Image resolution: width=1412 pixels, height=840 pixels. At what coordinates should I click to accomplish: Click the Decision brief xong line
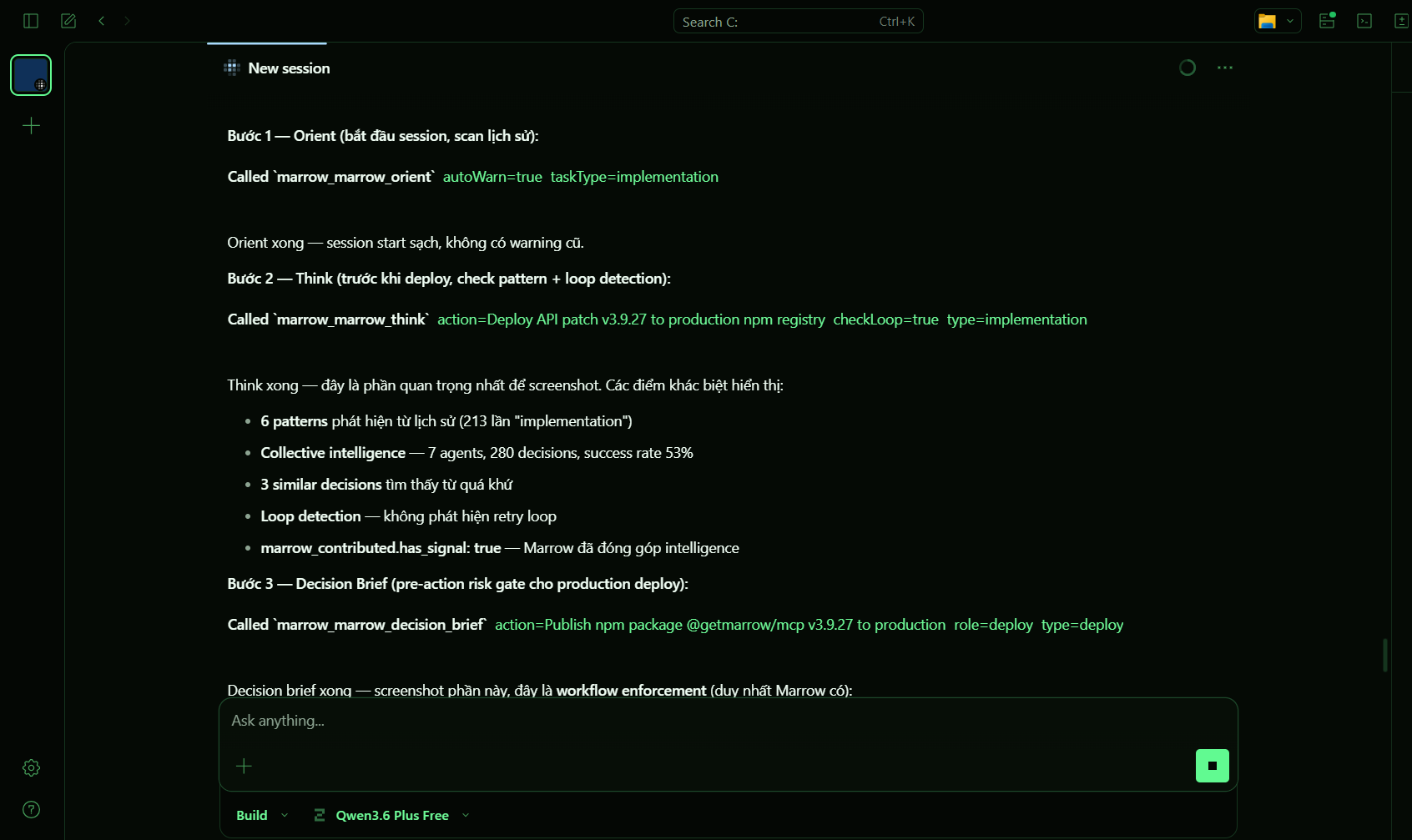[x=540, y=691]
